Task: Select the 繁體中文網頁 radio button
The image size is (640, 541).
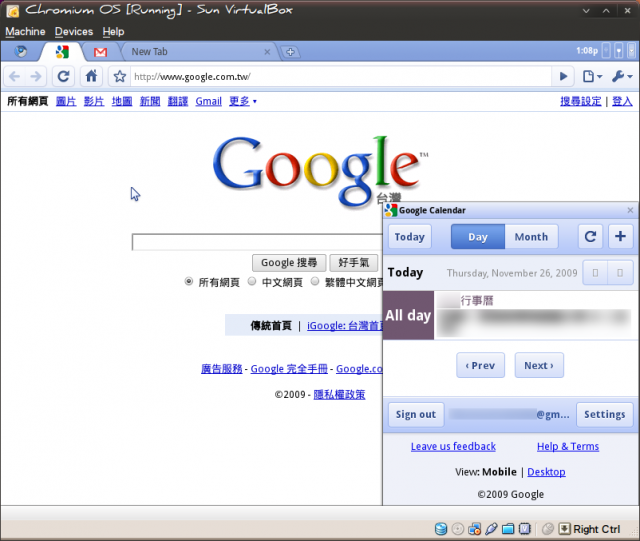Action: tap(315, 281)
